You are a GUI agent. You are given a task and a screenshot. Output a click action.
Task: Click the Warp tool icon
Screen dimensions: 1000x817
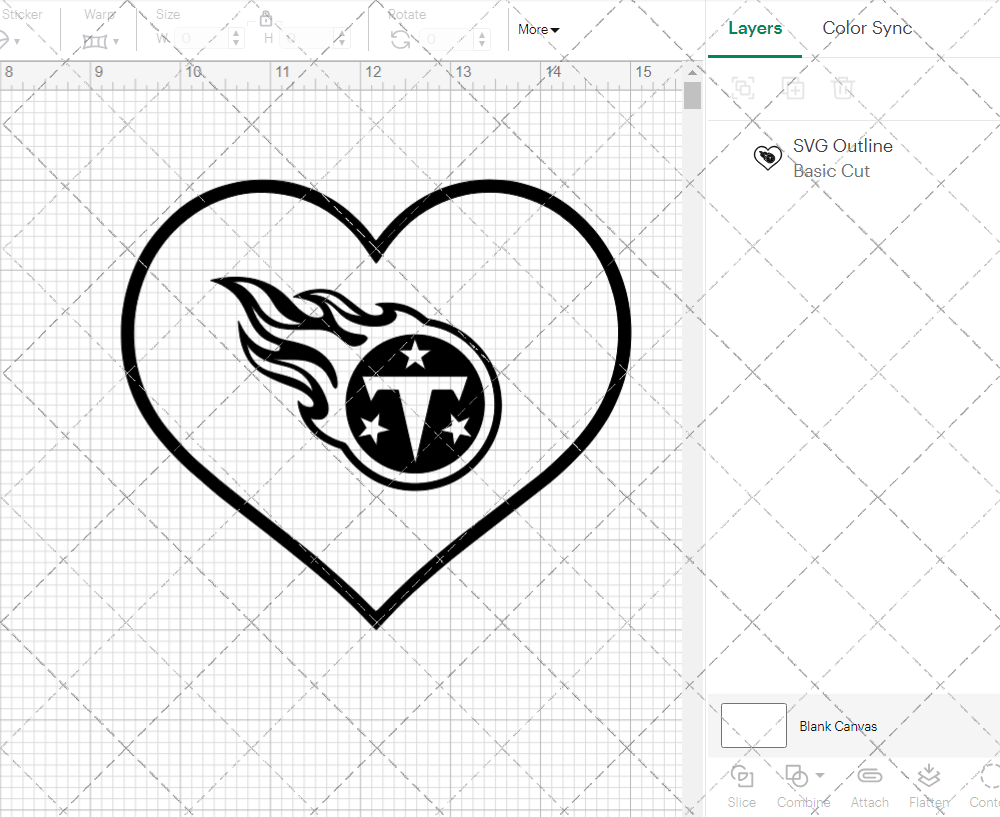click(x=95, y=40)
